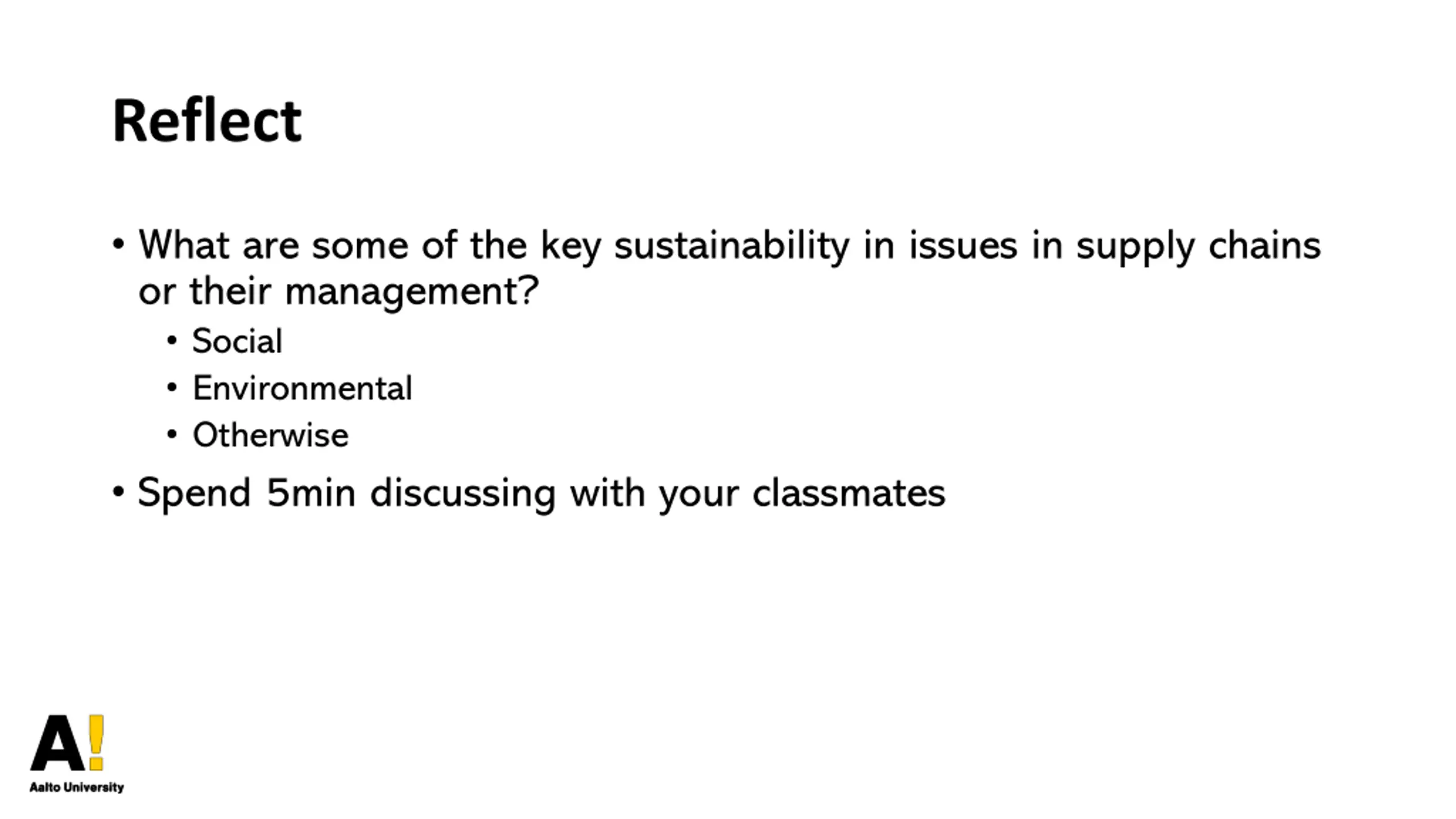Click the word 'sustainability' in first bullet
This screenshot has height=819, width=1456.
[x=731, y=246]
